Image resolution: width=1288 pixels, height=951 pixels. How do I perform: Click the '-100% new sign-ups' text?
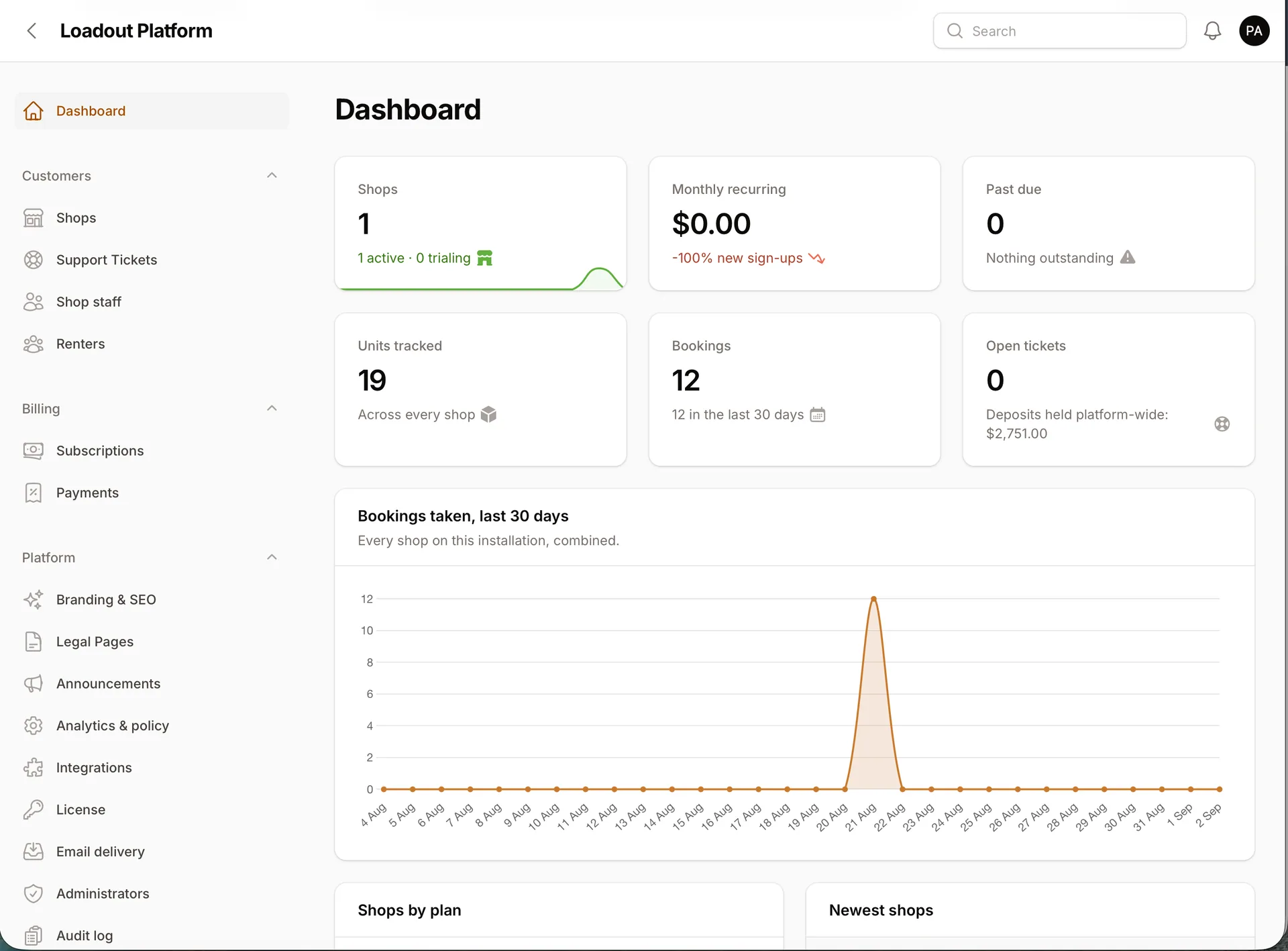pos(737,258)
